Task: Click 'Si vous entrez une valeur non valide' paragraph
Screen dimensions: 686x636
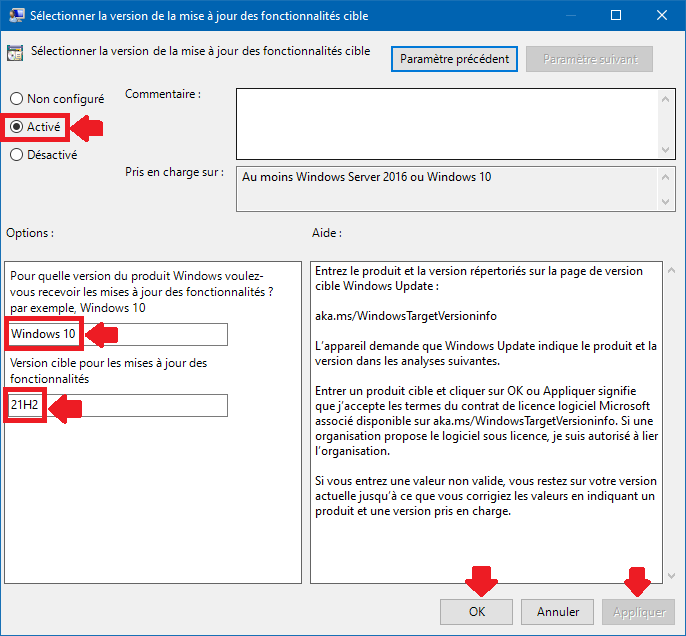Action: click(x=486, y=496)
